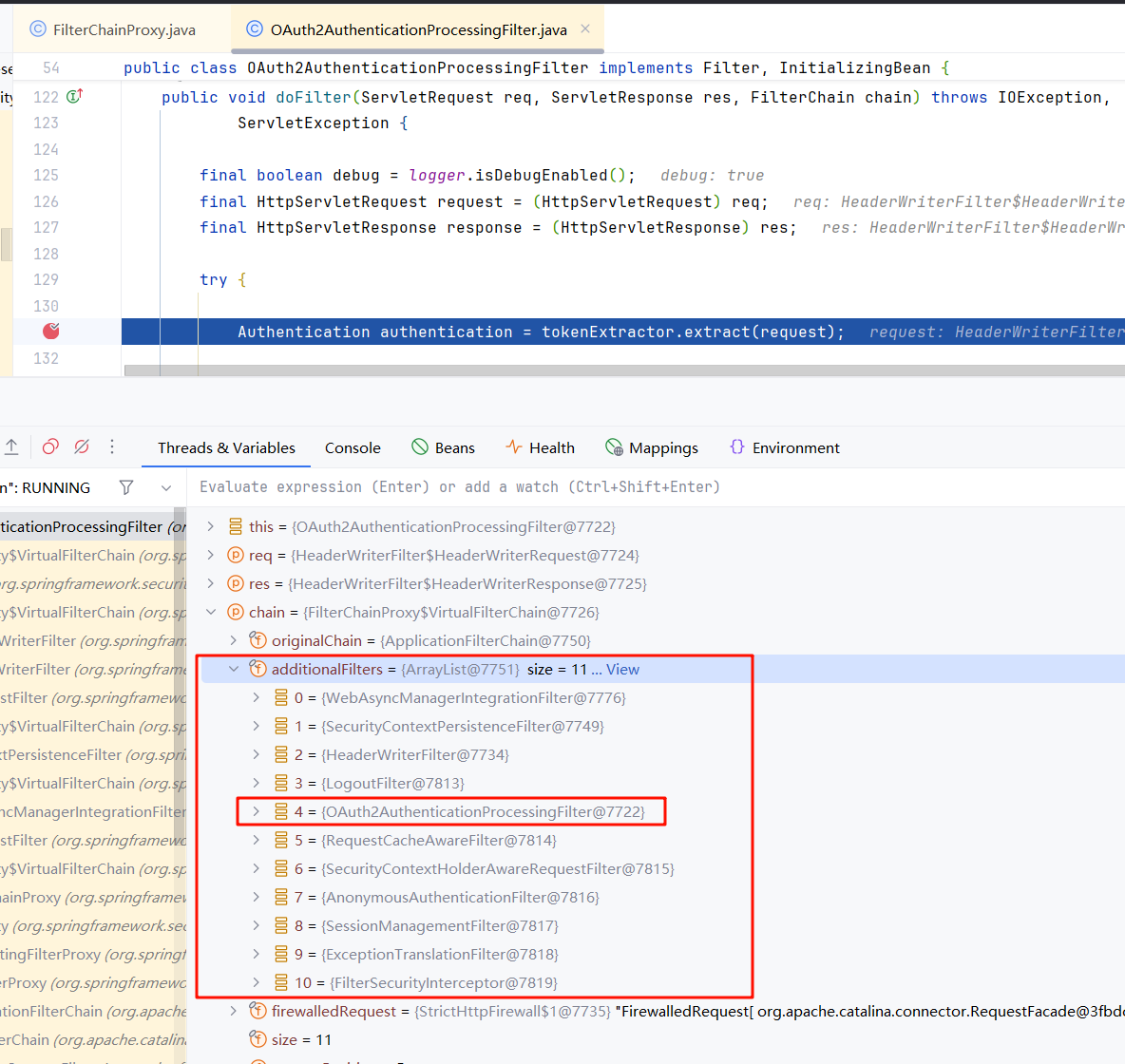
Task: Expand element 9 ExceptionTranslationFilter
Action: [x=257, y=954]
